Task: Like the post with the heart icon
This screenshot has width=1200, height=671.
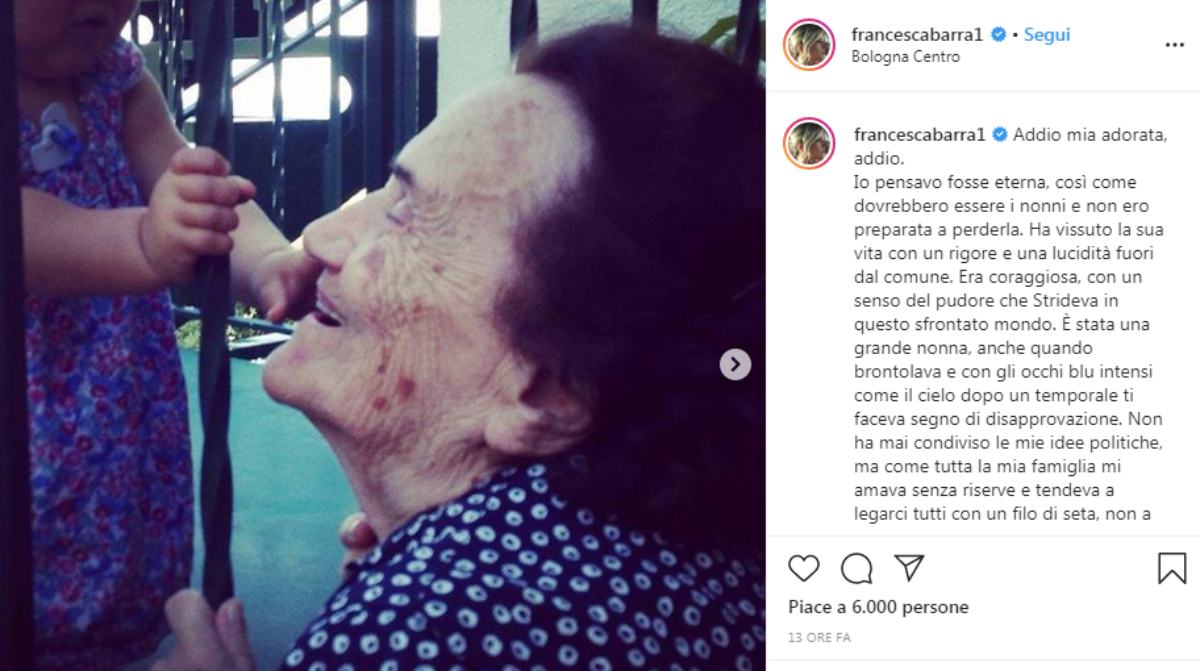Action: pyautogui.click(x=804, y=568)
